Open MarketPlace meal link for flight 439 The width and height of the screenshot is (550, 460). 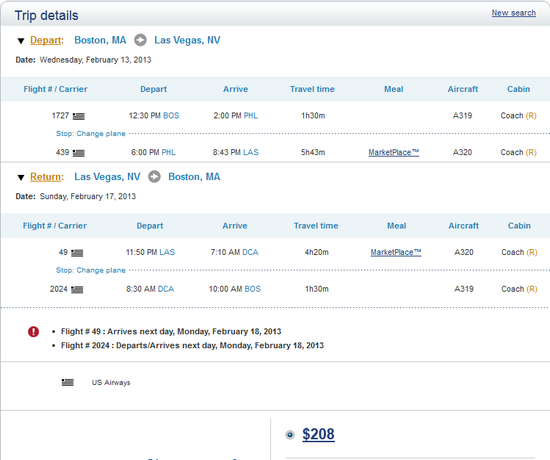394,152
